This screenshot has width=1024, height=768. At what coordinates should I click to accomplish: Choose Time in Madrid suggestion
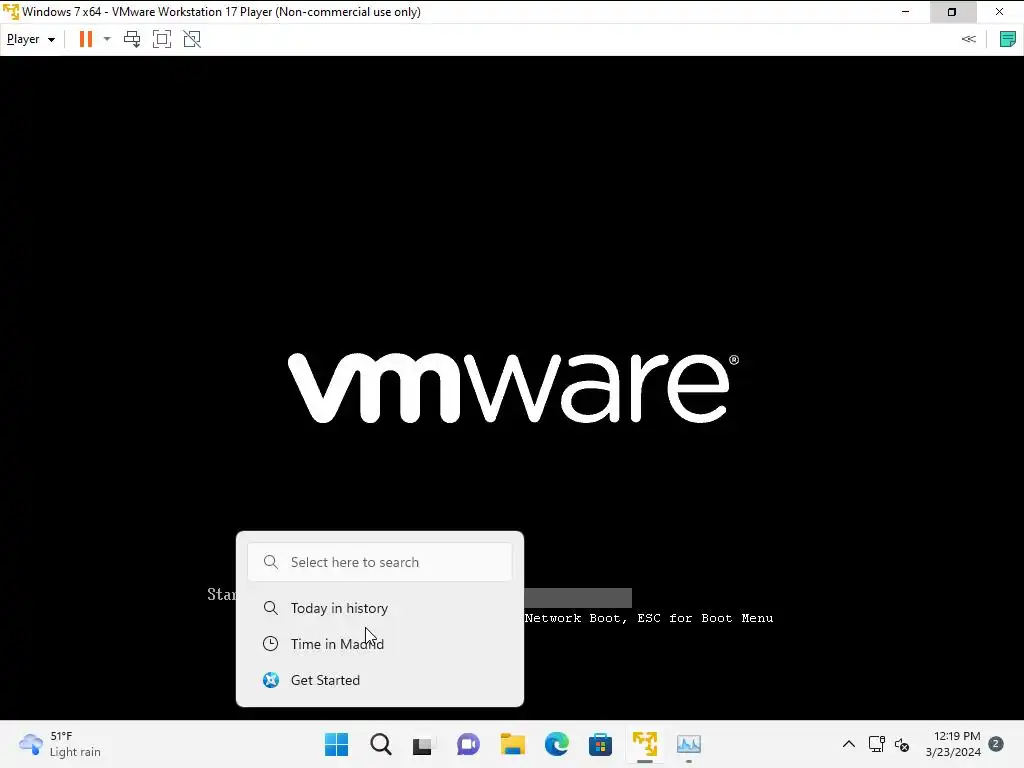tap(380, 644)
